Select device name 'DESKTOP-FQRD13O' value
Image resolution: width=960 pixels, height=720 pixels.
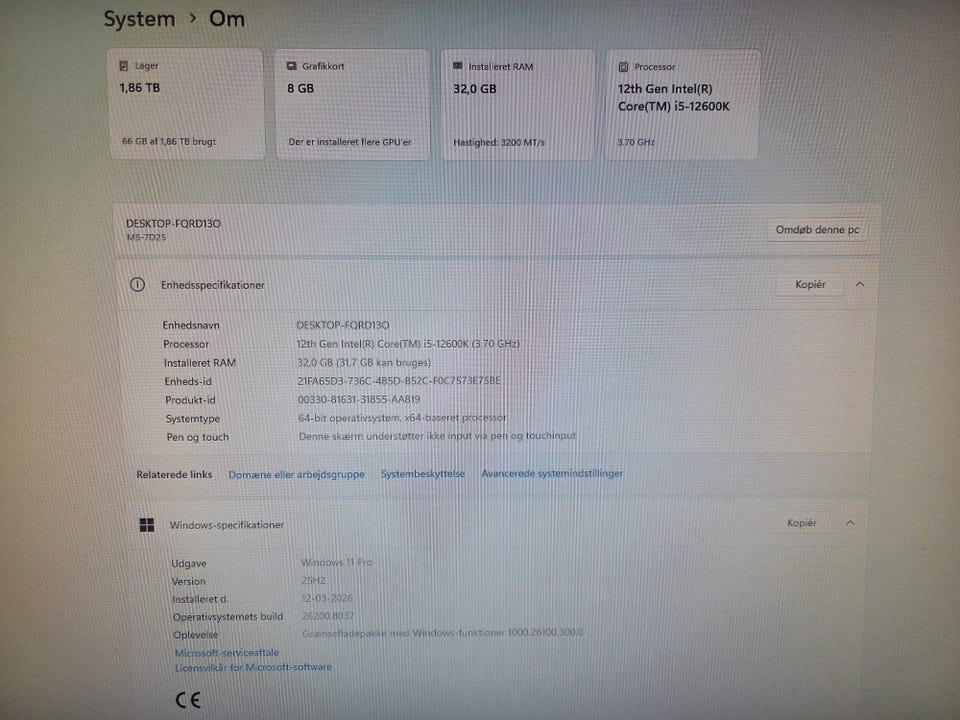(343, 325)
